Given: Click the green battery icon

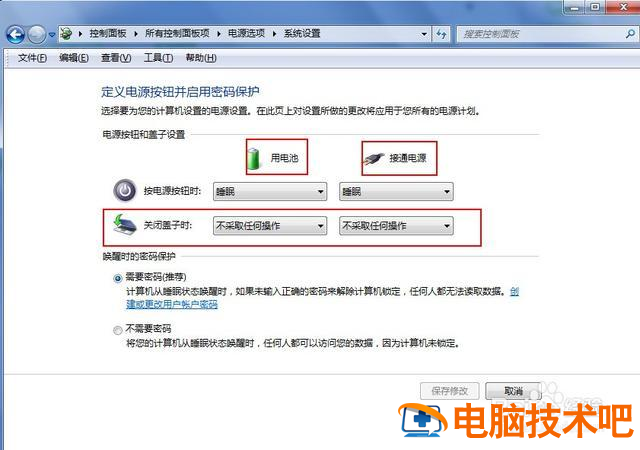Looking at the screenshot, I should [254, 158].
